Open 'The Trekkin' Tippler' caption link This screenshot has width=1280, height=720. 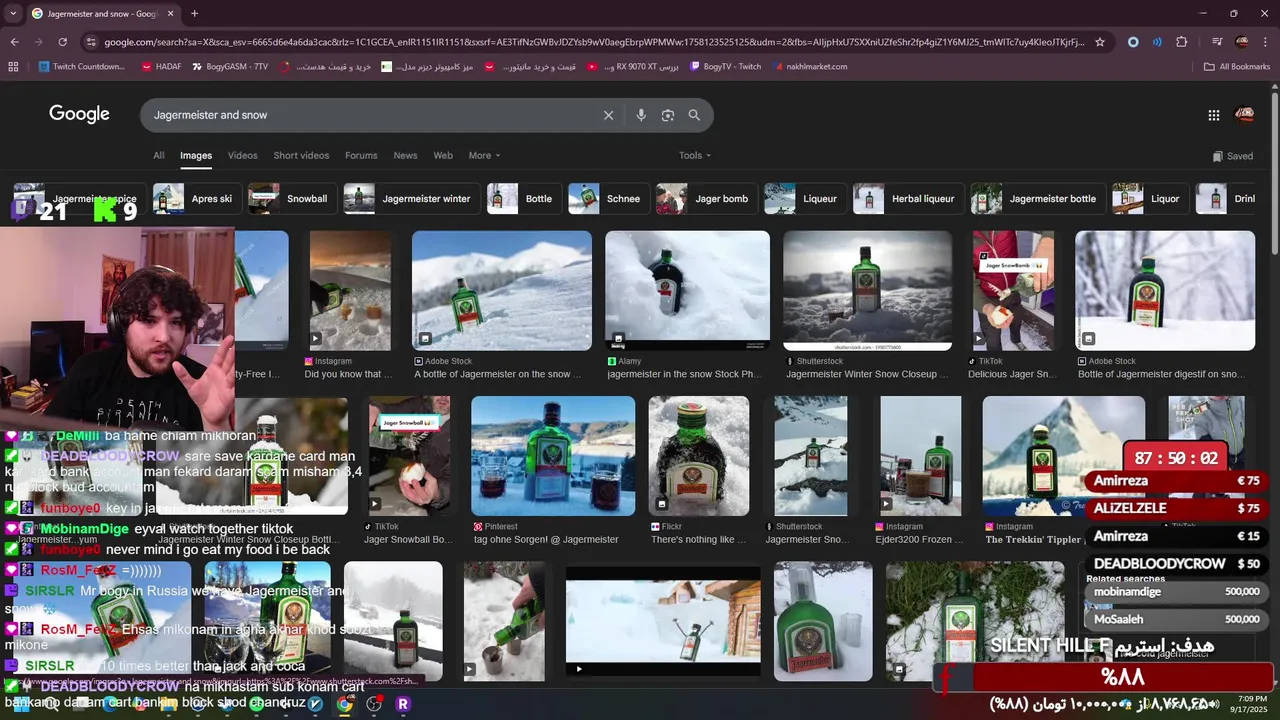click(1034, 540)
